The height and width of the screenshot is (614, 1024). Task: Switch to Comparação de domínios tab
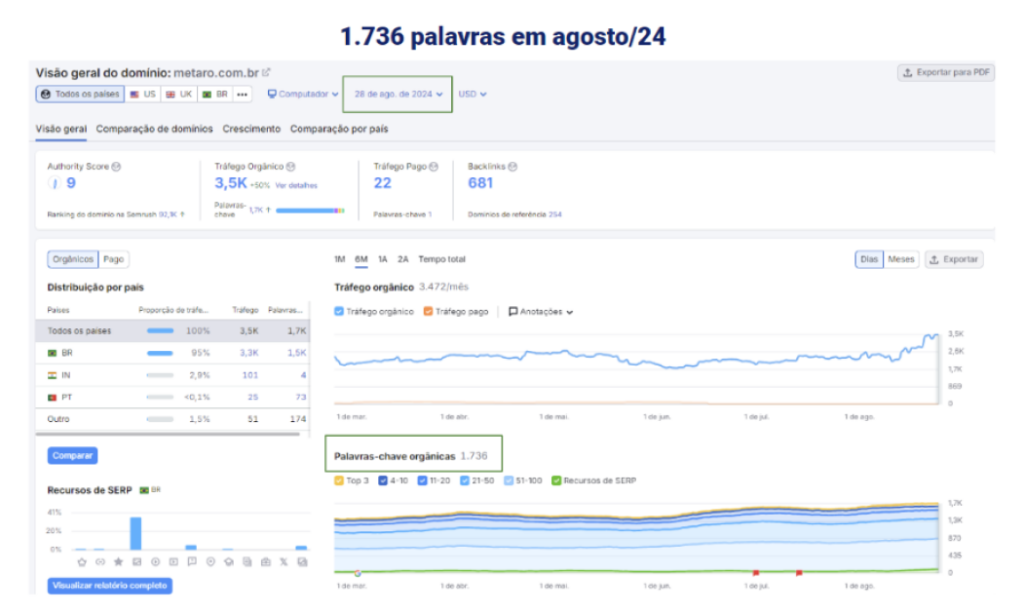pos(154,129)
